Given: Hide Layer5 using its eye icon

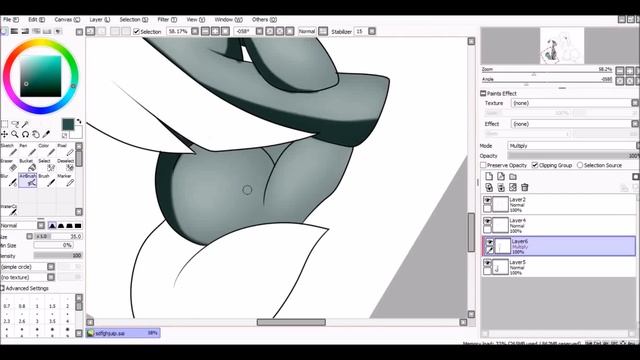Looking at the screenshot, I should click(x=487, y=263).
